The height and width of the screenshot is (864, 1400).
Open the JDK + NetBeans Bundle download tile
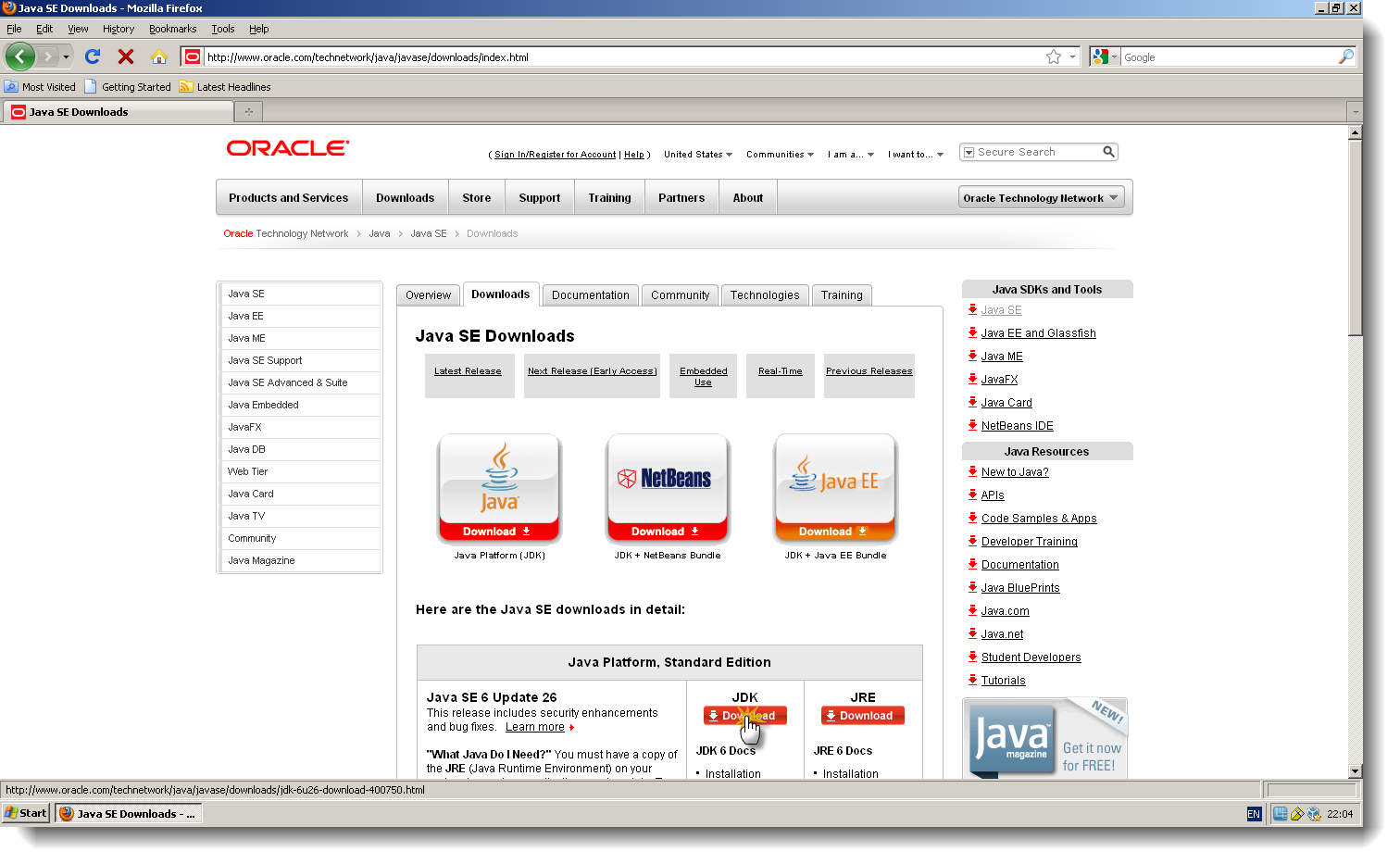tap(667, 488)
